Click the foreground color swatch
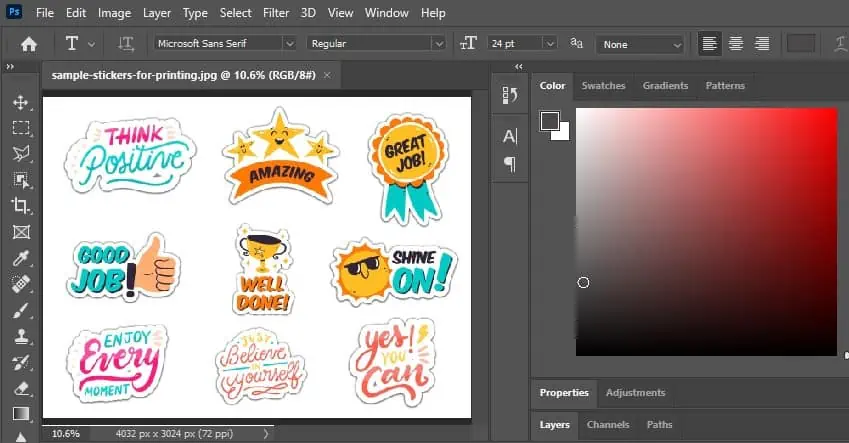The image size is (849, 443). [549, 121]
